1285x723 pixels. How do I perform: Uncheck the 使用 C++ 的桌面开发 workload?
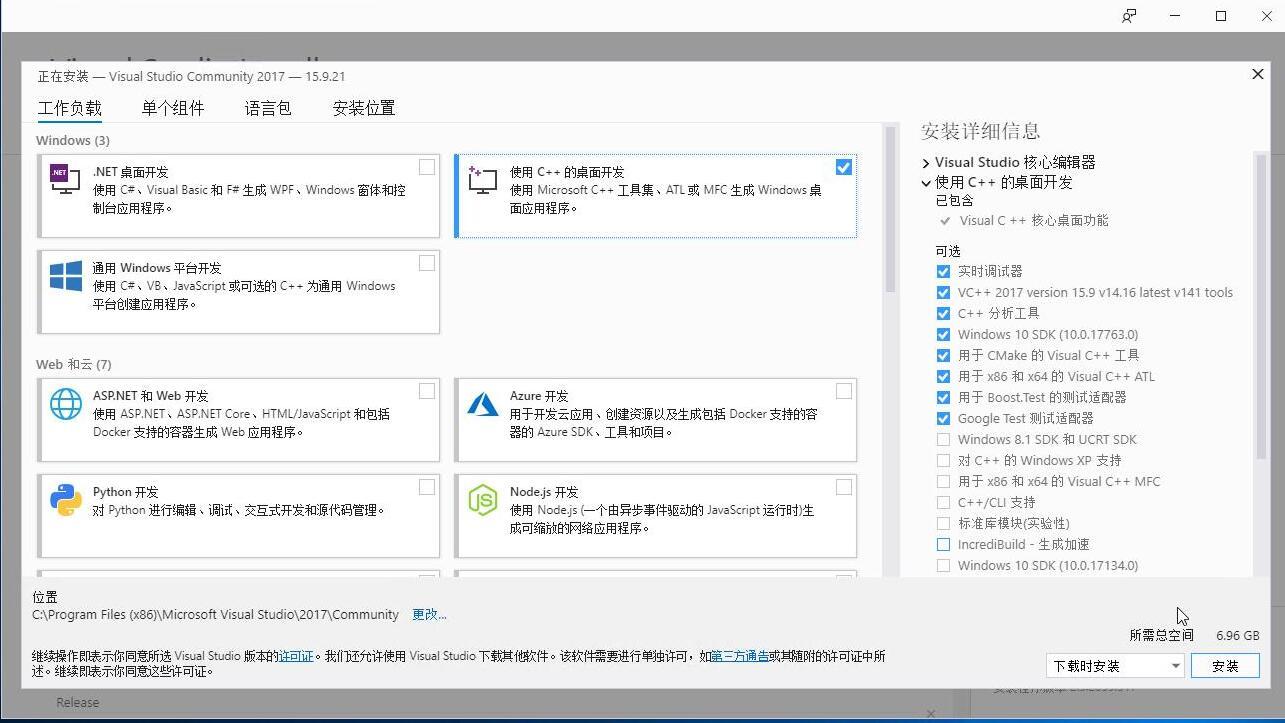(844, 167)
